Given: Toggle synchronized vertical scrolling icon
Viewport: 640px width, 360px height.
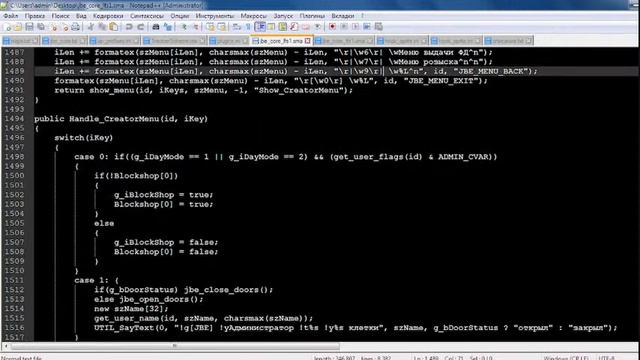Looking at the screenshot, I should [211, 27].
